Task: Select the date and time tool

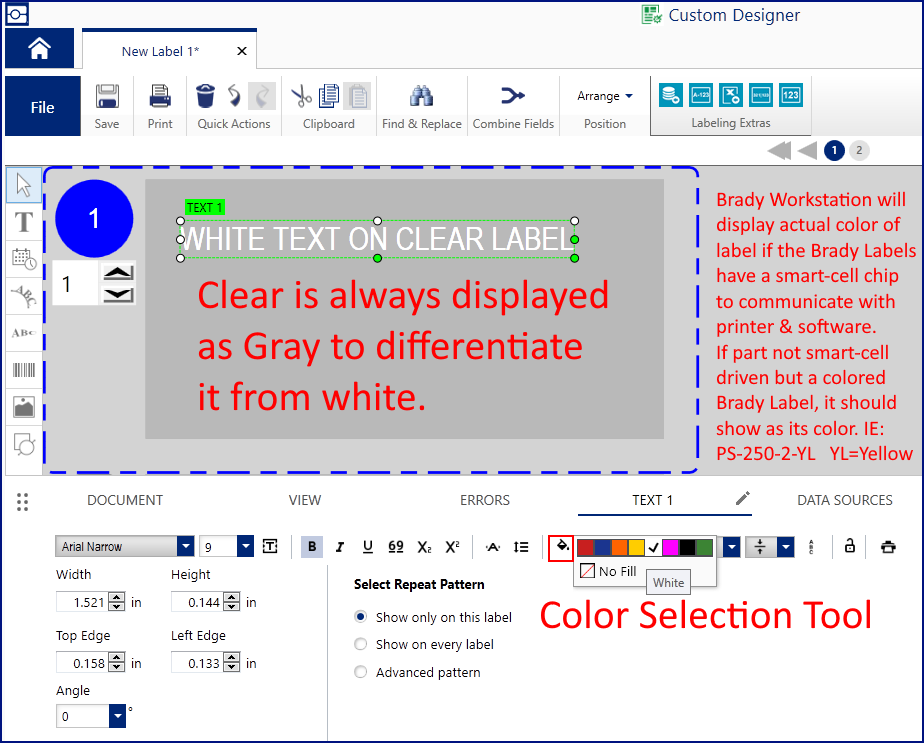Action: [x=24, y=259]
